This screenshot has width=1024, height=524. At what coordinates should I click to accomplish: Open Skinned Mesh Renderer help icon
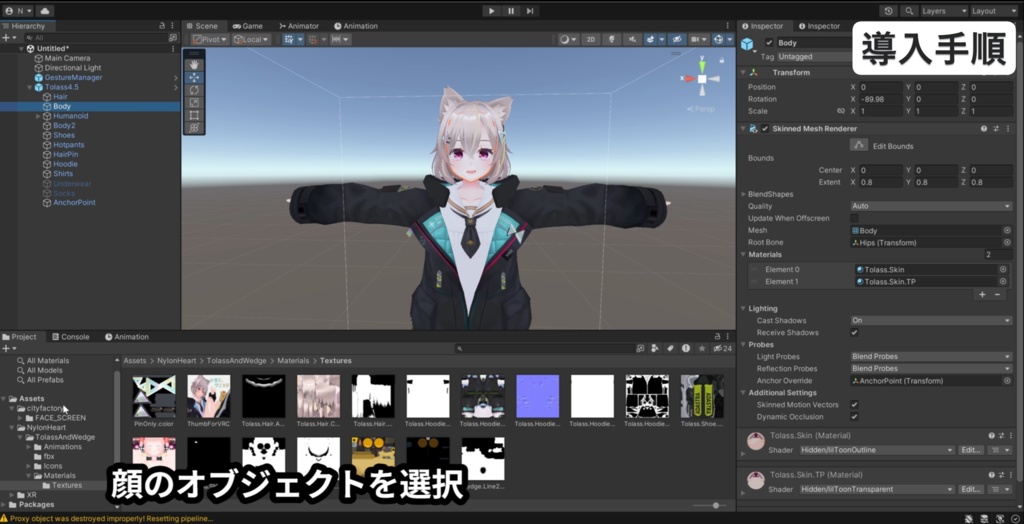(984, 129)
